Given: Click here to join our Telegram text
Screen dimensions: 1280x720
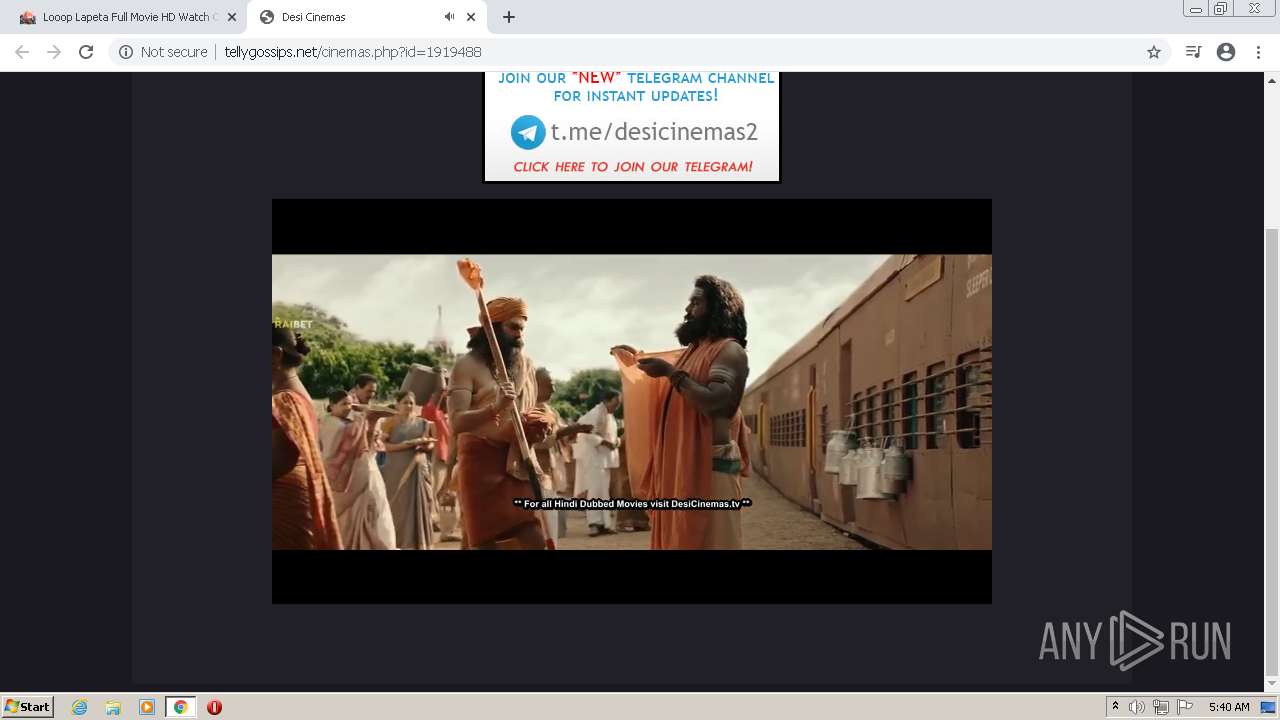Looking at the screenshot, I should tap(633, 167).
